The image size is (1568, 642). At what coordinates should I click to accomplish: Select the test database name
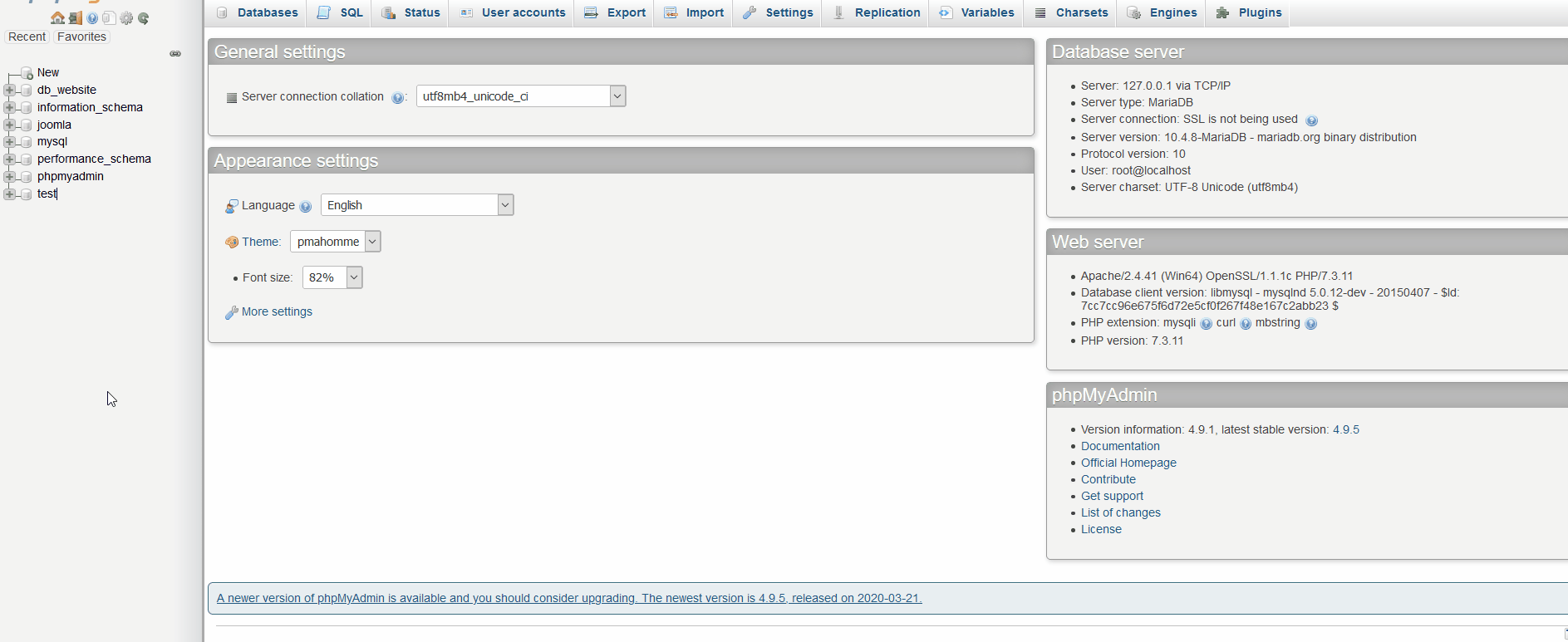47,194
